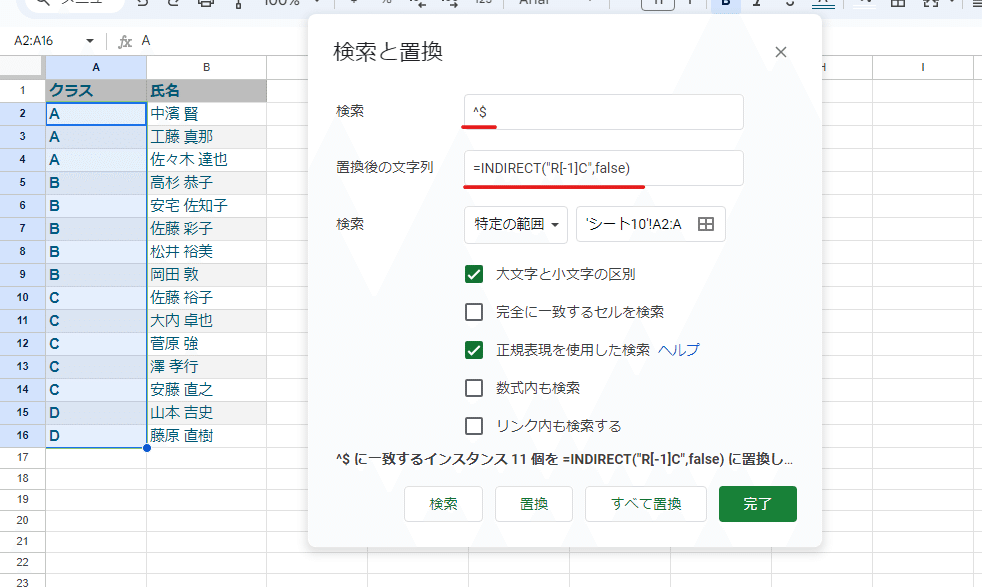Open the 特定の範囲 scope dropdown
Viewport: 982px width, 587px height.
tap(516, 224)
